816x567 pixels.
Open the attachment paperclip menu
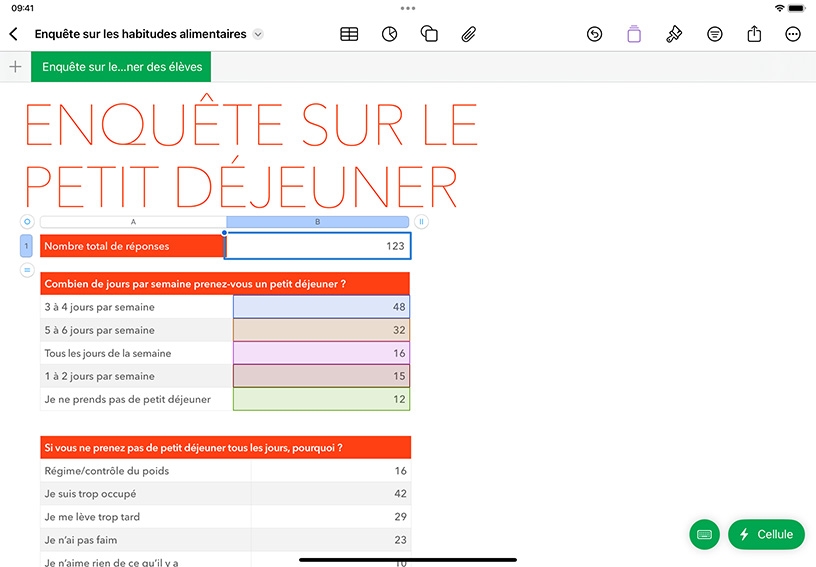469,34
